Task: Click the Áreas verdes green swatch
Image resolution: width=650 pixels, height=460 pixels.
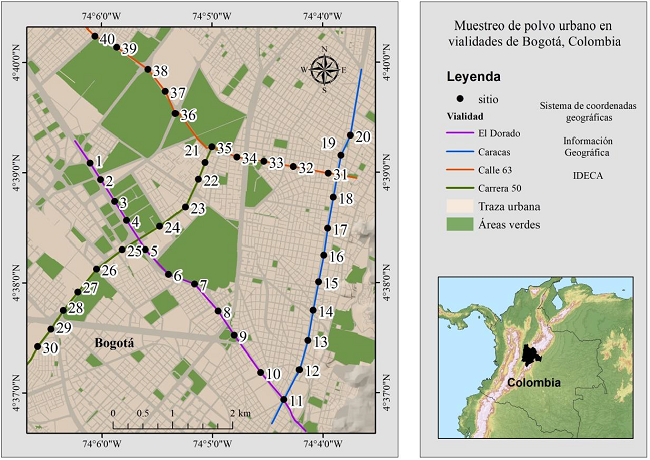Action: 459,225
